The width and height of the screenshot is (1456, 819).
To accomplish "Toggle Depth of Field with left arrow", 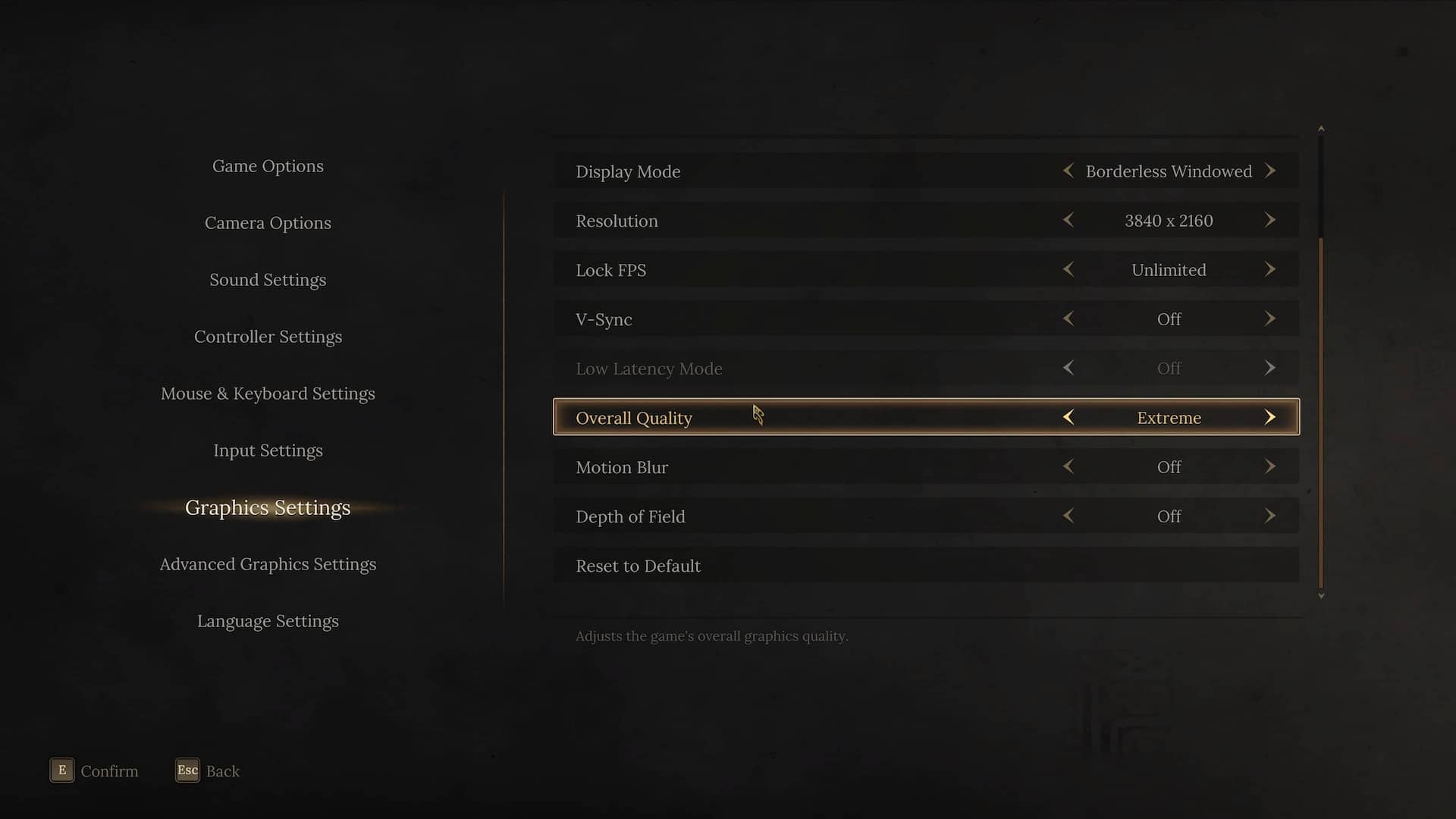I will pos(1068,516).
